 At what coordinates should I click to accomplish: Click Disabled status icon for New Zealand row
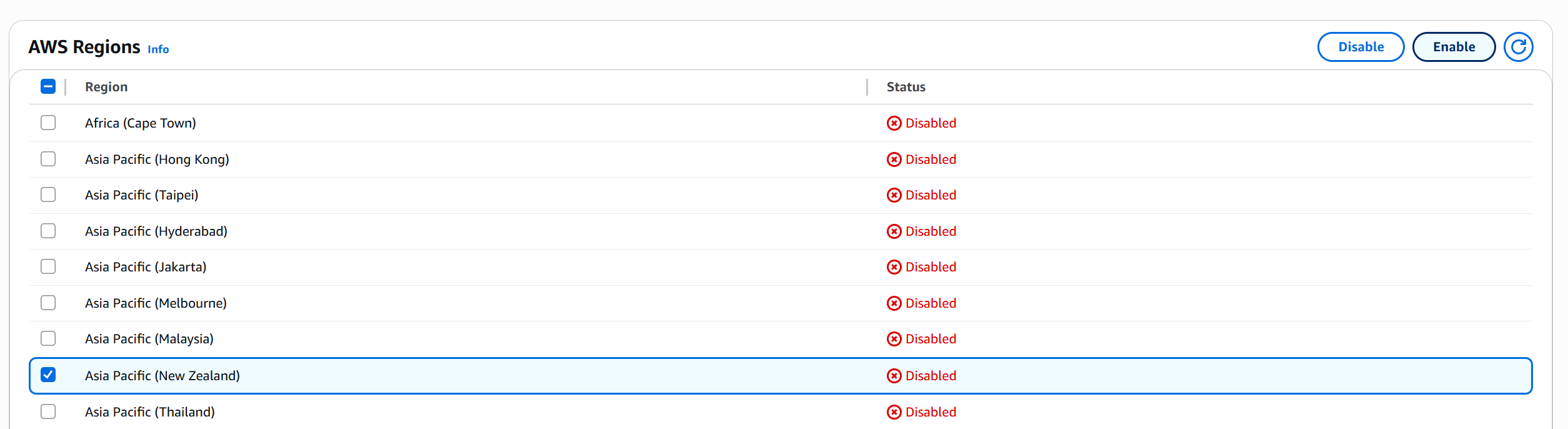pos(894,376)
